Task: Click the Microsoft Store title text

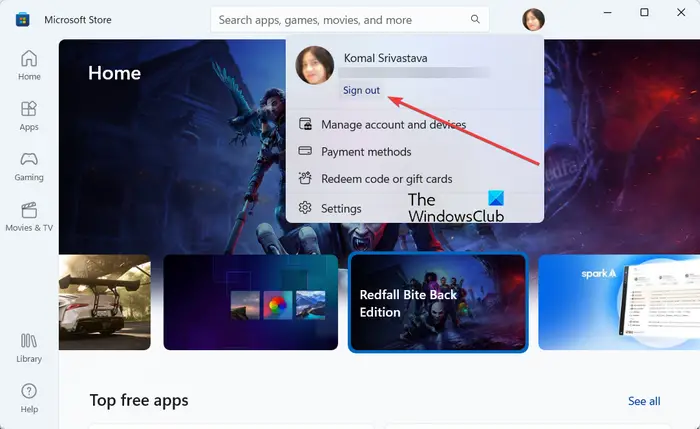Action: [x=78, y=20]
